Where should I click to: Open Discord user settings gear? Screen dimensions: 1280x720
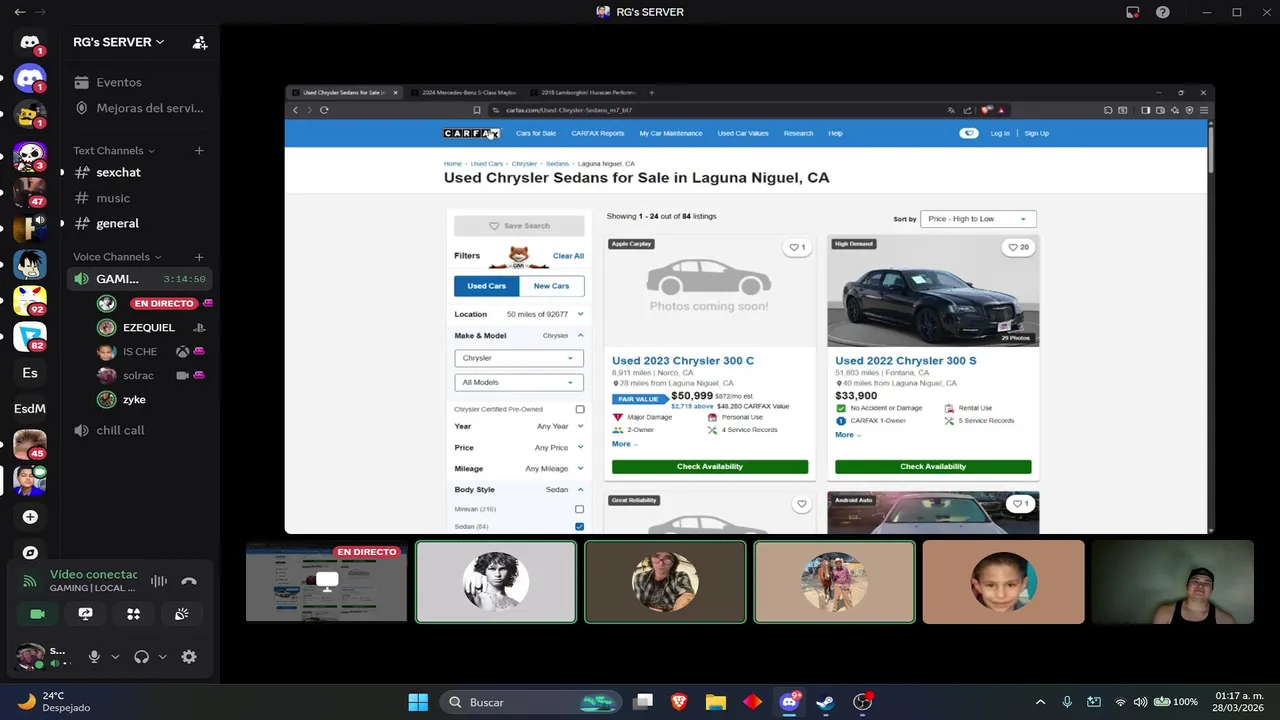pos(189,657)
